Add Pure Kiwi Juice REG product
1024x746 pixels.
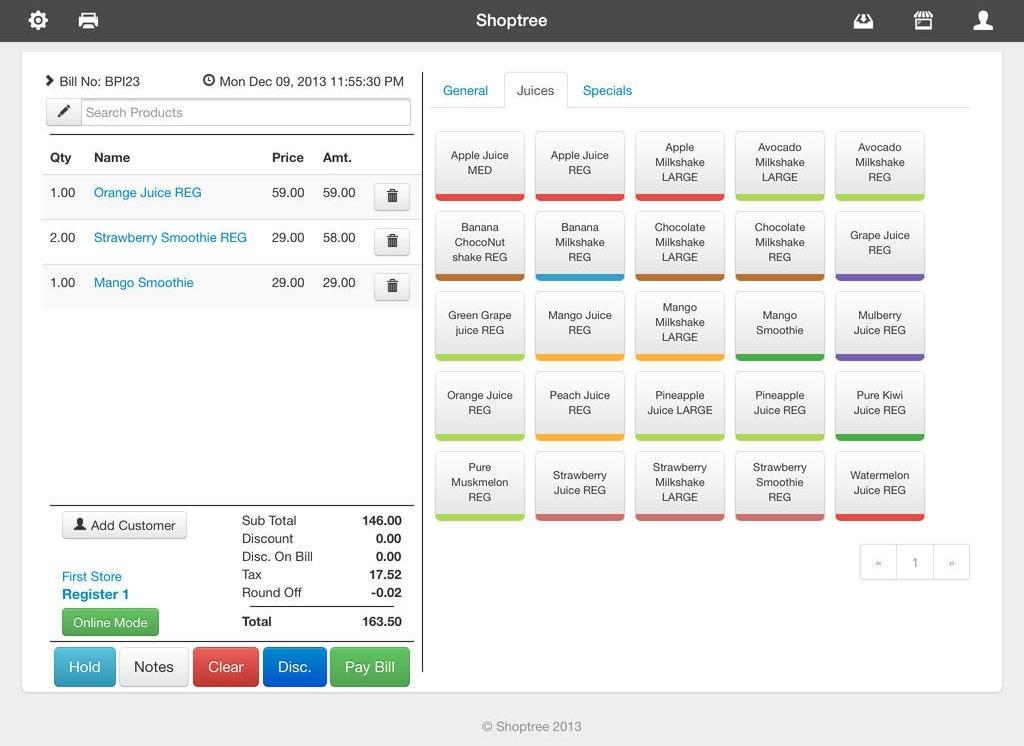coord(880,406)
